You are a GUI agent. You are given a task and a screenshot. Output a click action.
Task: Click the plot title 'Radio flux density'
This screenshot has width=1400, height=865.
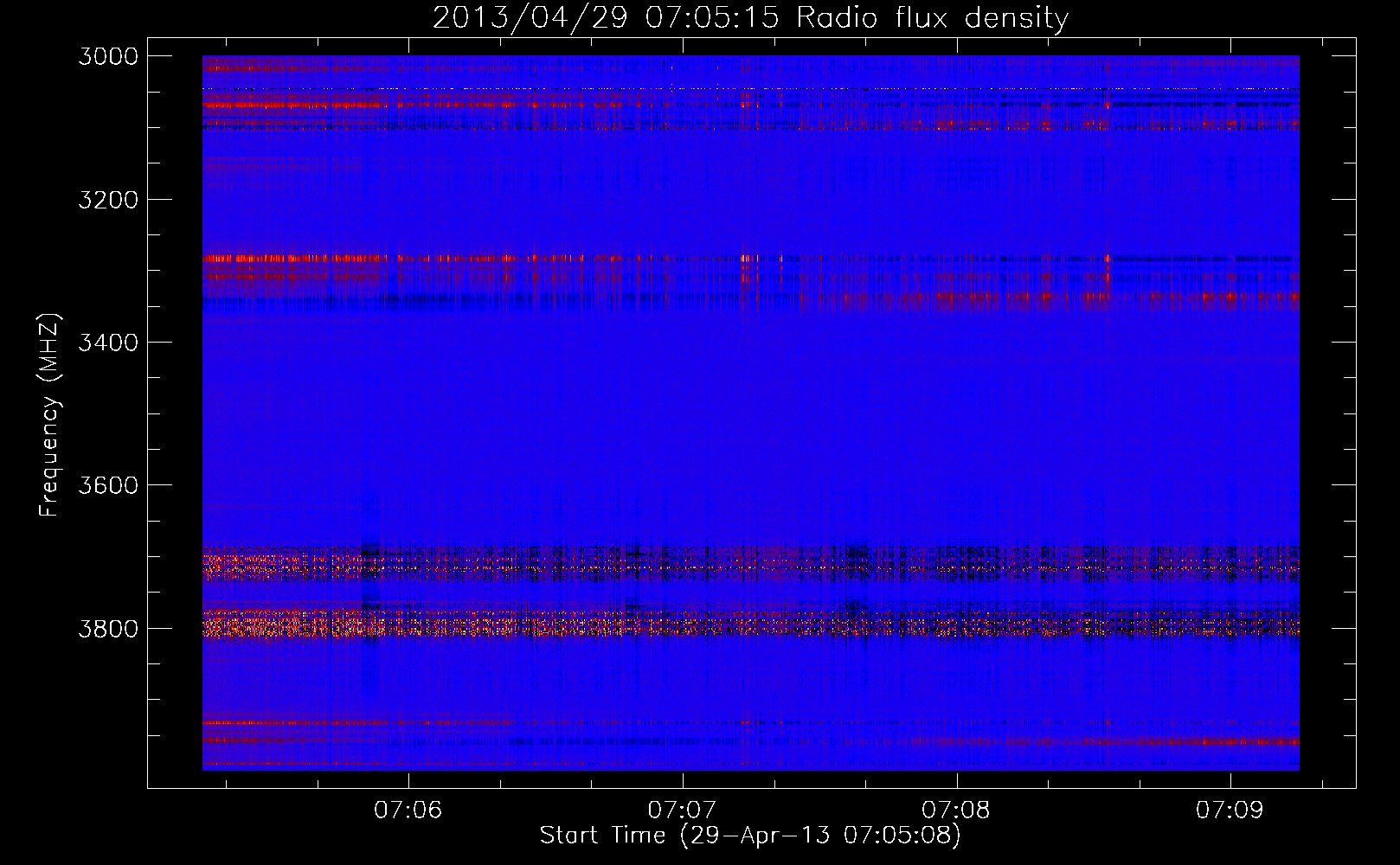tap(933, 18)
